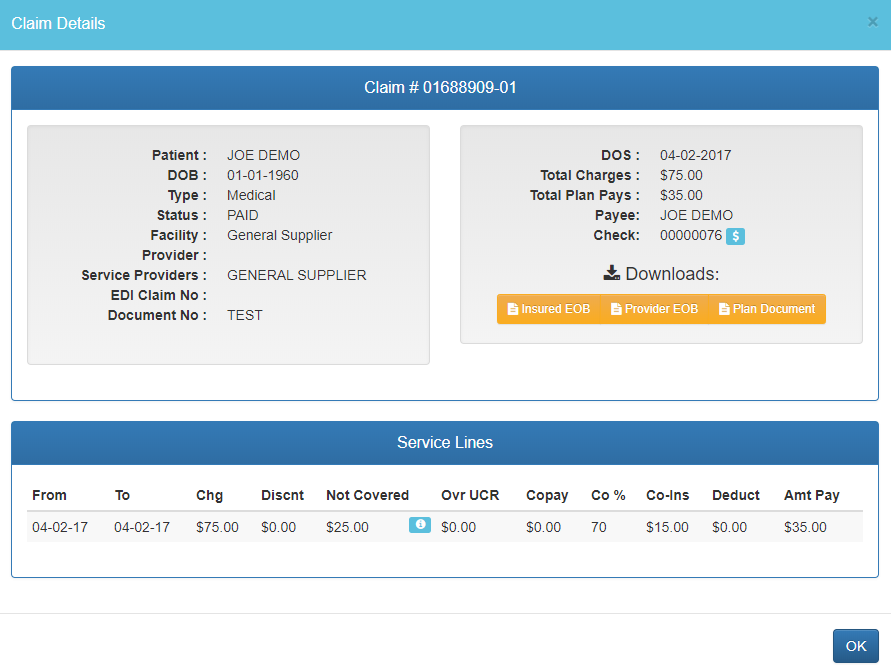Image resolution: width=891 pixels, height=669 pixels.
Task: Click the Deduct column header
Action: (736, 495)
